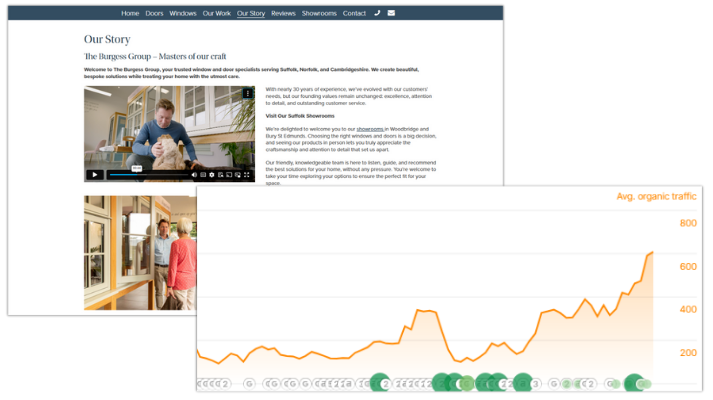Click the 'Our Story' page heading
This screenshot has height=400, width=713.
(107, 39)
